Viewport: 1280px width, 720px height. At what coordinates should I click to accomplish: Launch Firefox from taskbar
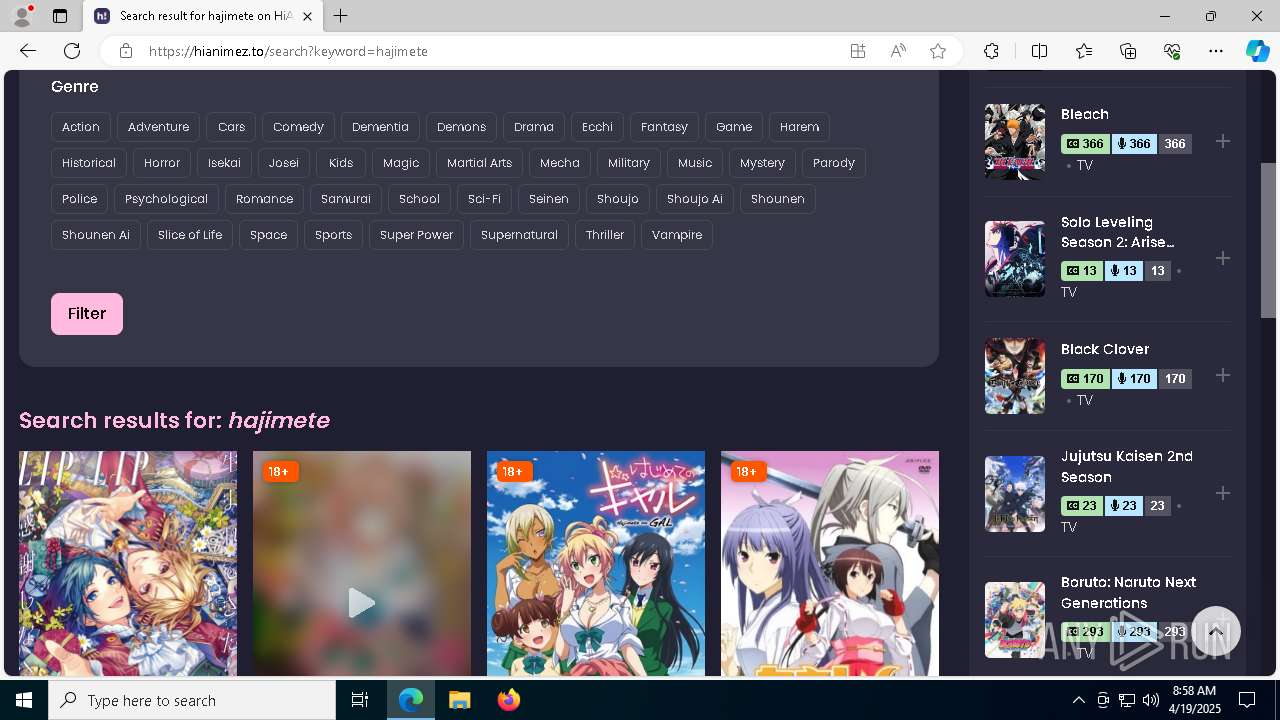coord(509,700)
